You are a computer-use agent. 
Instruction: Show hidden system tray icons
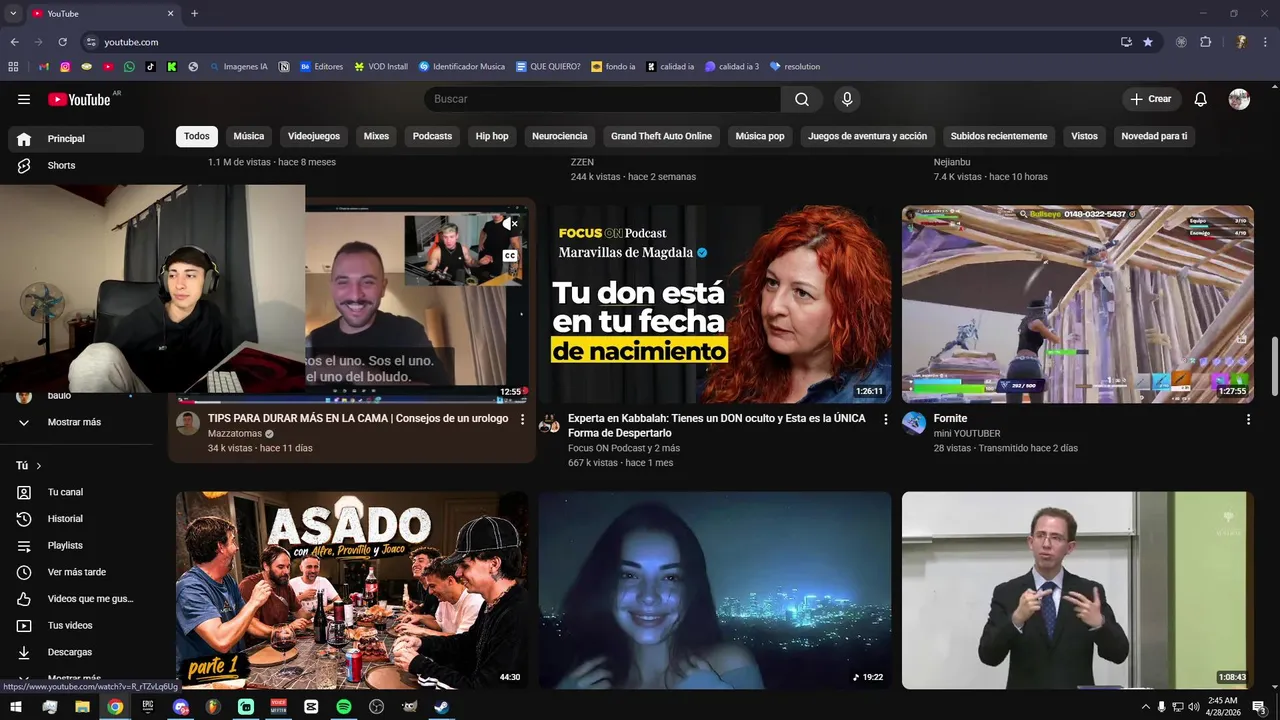(x=1145, y=707)
